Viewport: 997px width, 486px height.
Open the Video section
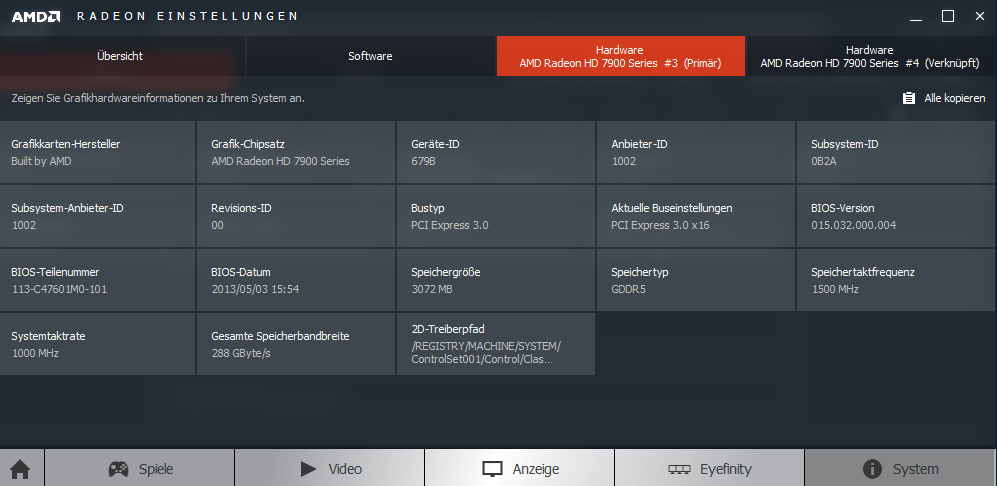[x=329, y=469]
